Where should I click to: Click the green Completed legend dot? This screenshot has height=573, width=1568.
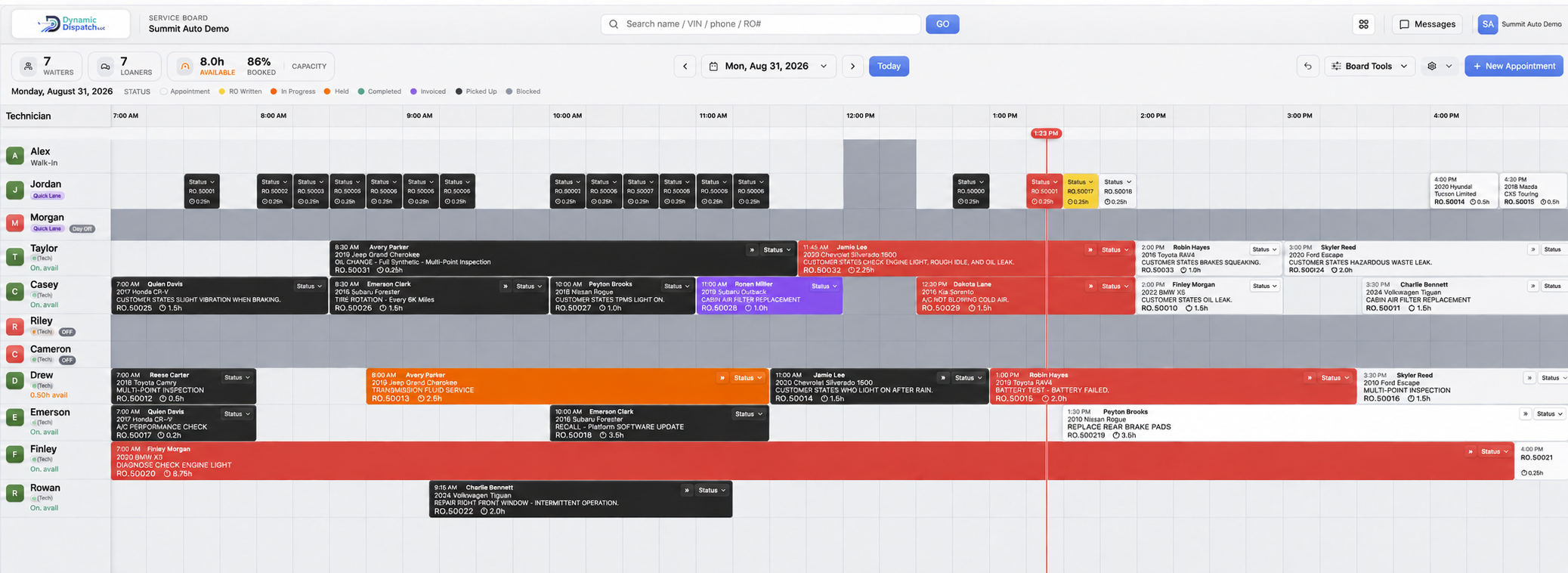pos(361,91)
